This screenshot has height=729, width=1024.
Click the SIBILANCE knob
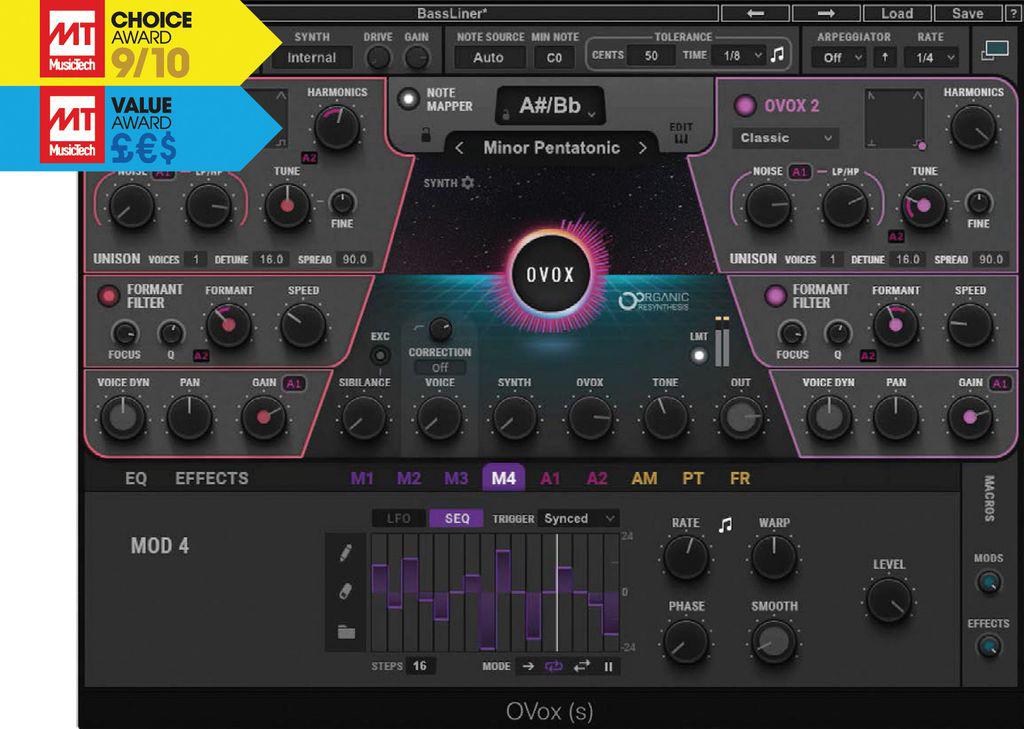point(364,417)
